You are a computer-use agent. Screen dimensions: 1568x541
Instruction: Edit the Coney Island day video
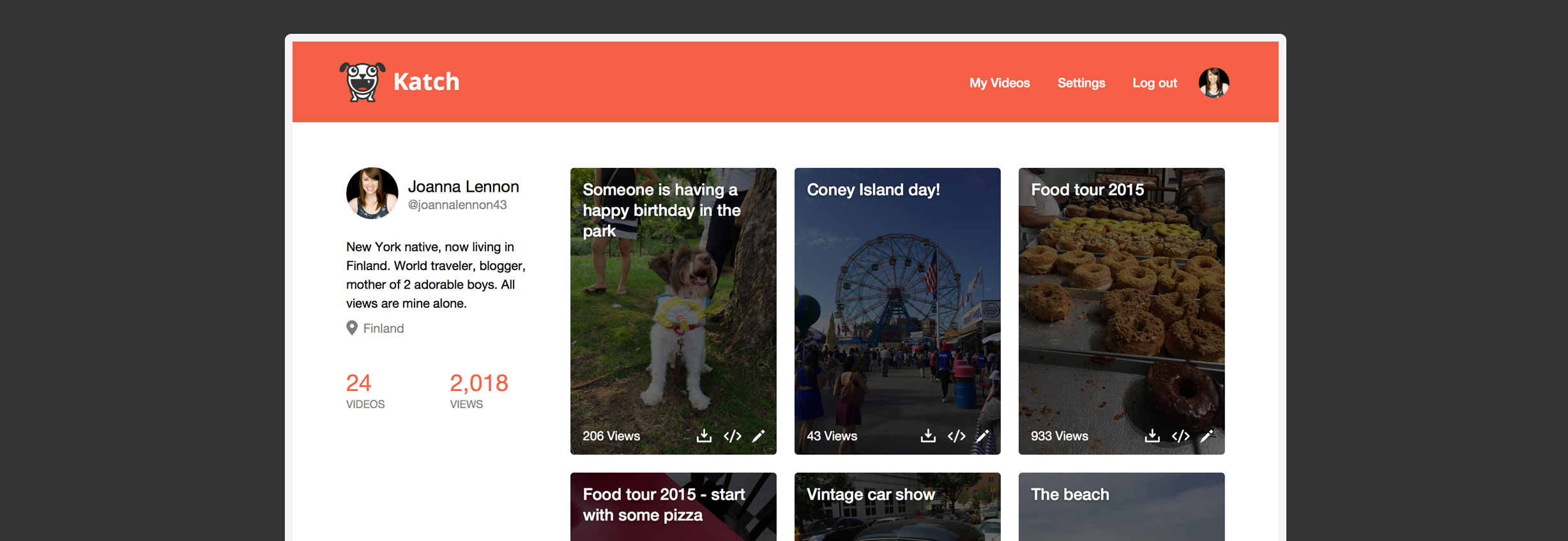[982, 436]
